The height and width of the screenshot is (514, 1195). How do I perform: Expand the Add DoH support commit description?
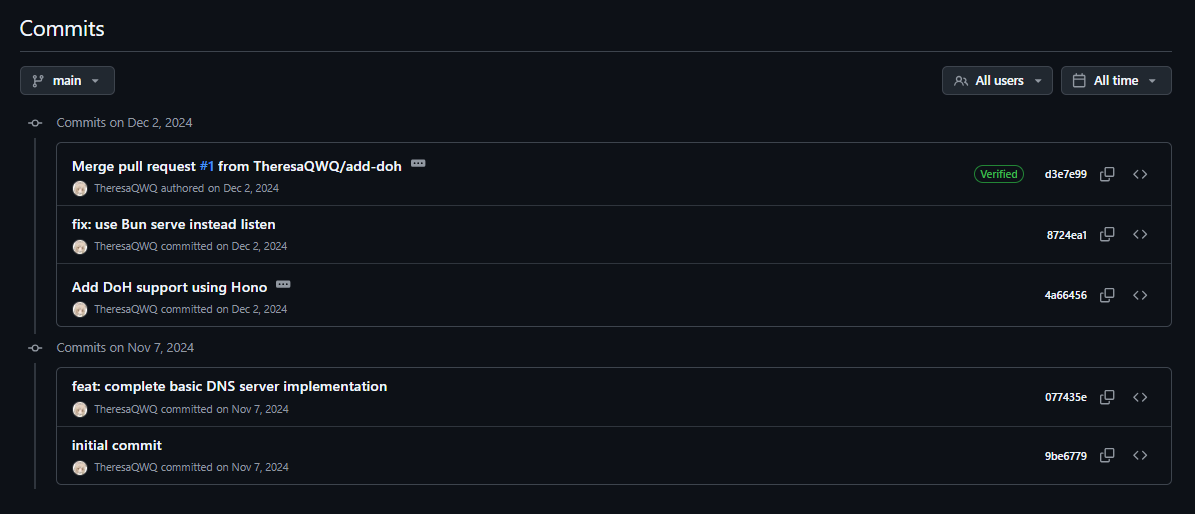pos(283,284)
